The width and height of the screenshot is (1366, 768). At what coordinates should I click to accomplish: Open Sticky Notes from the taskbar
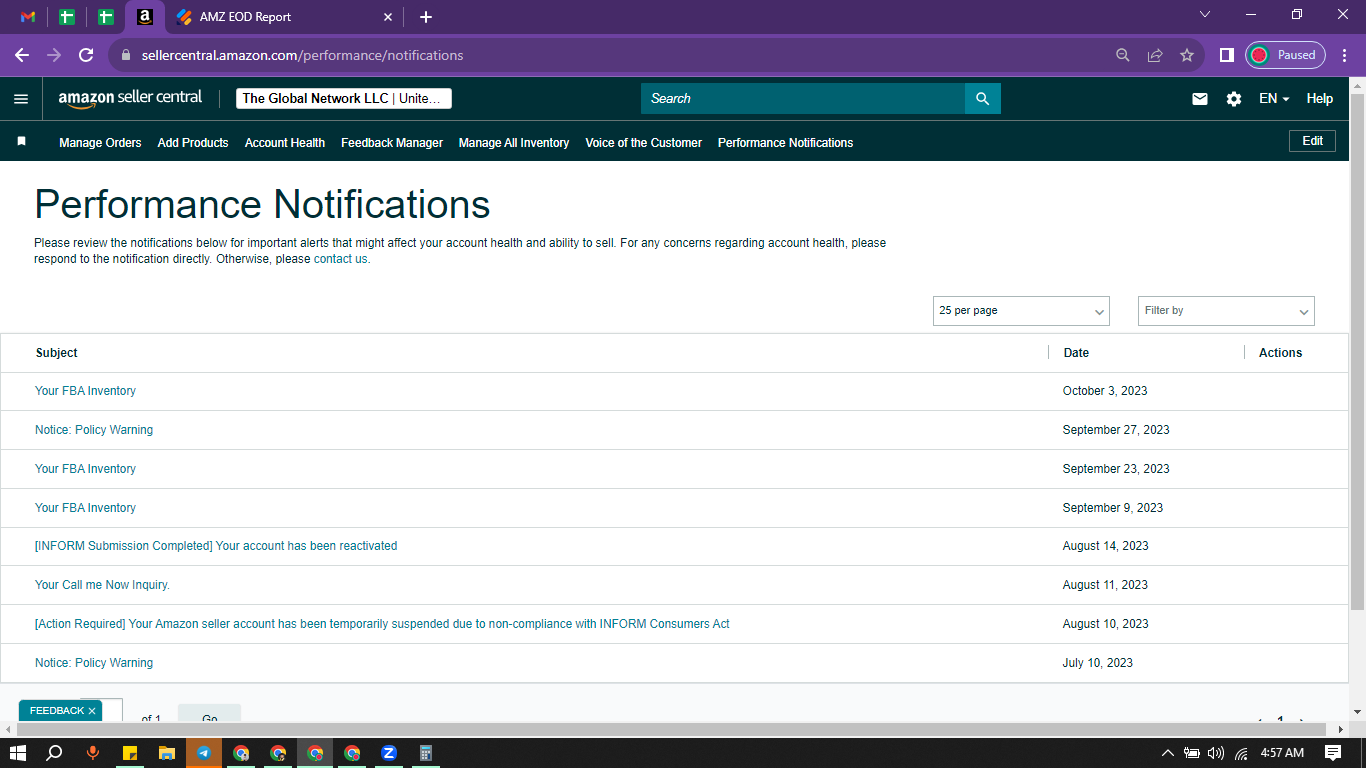point(130,753)
